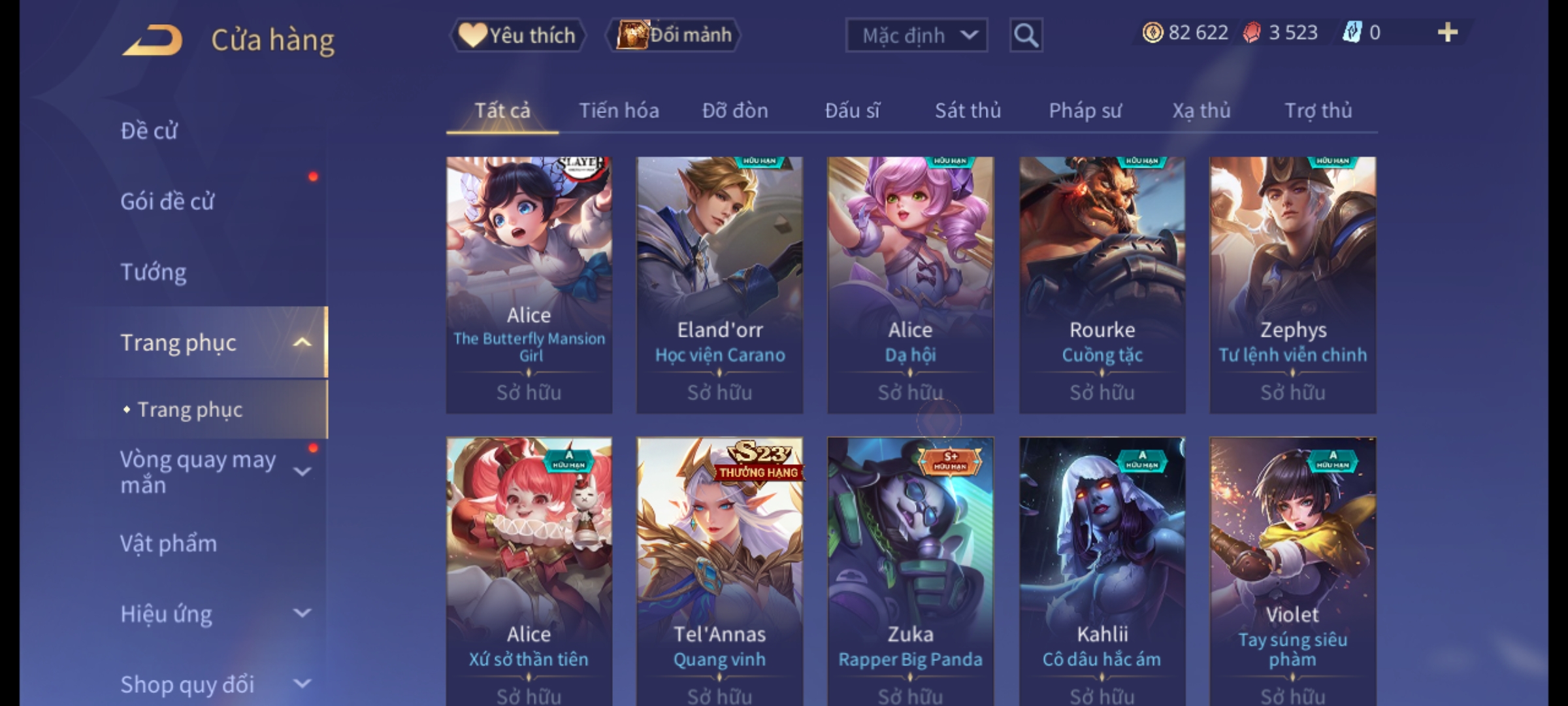Select the Sát thủ category tab
This screenshot has width=1568, height=706.
tap(968, 111)
